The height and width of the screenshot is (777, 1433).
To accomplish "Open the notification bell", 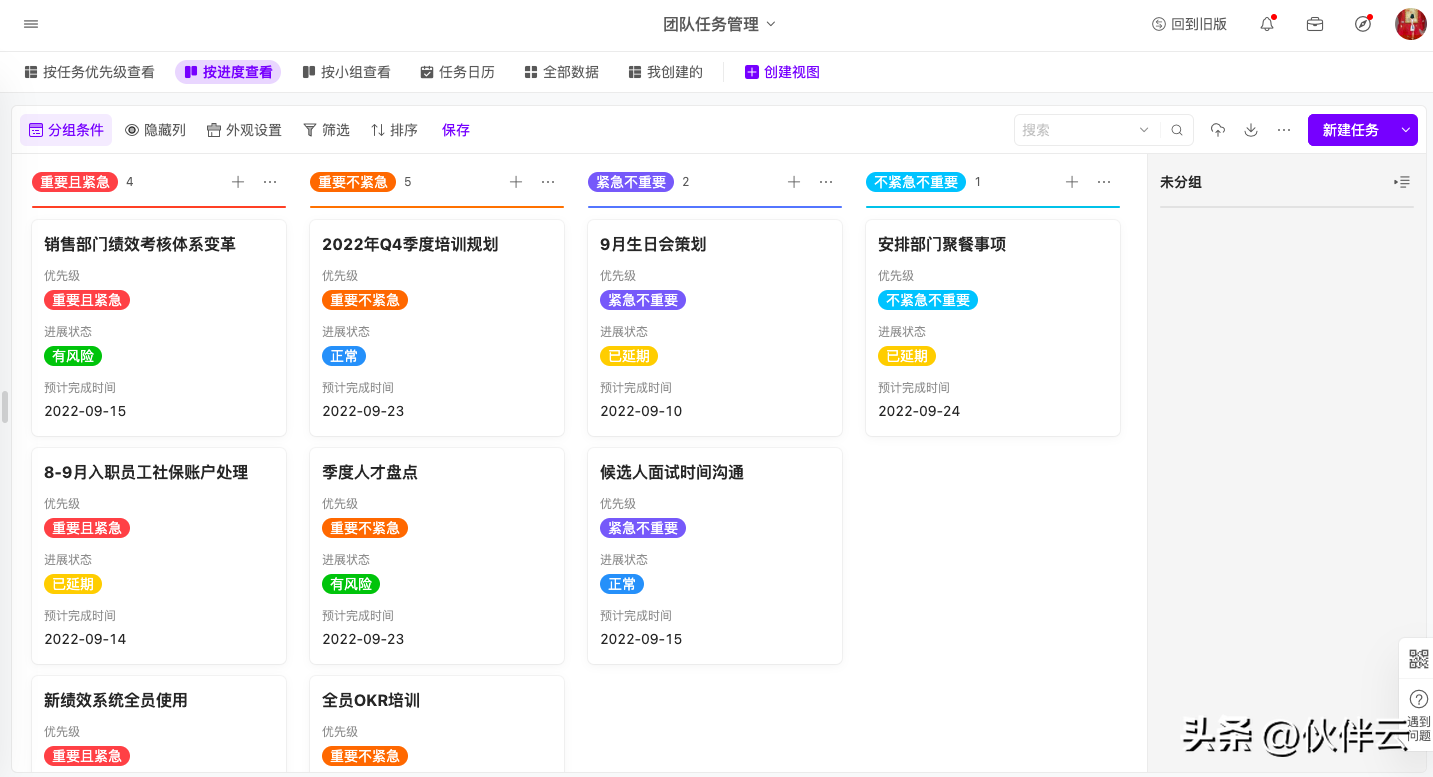I will [x=1267, y=24].
